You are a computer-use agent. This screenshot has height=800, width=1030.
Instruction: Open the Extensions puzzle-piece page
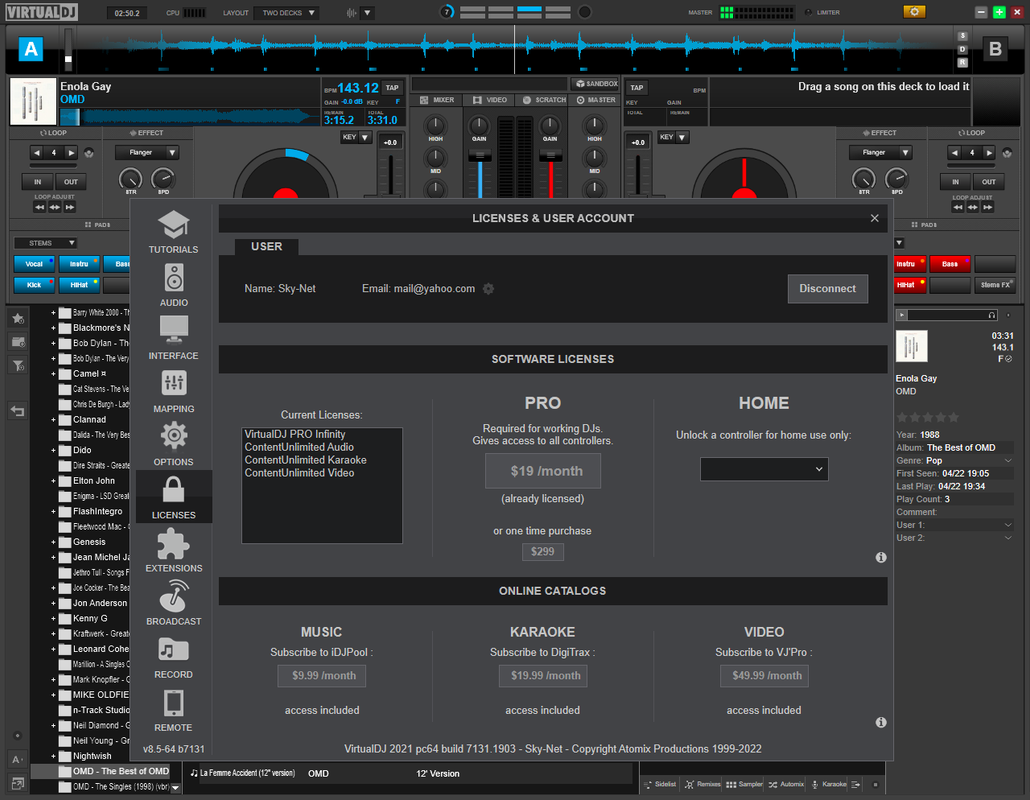[x=173, y=550]
